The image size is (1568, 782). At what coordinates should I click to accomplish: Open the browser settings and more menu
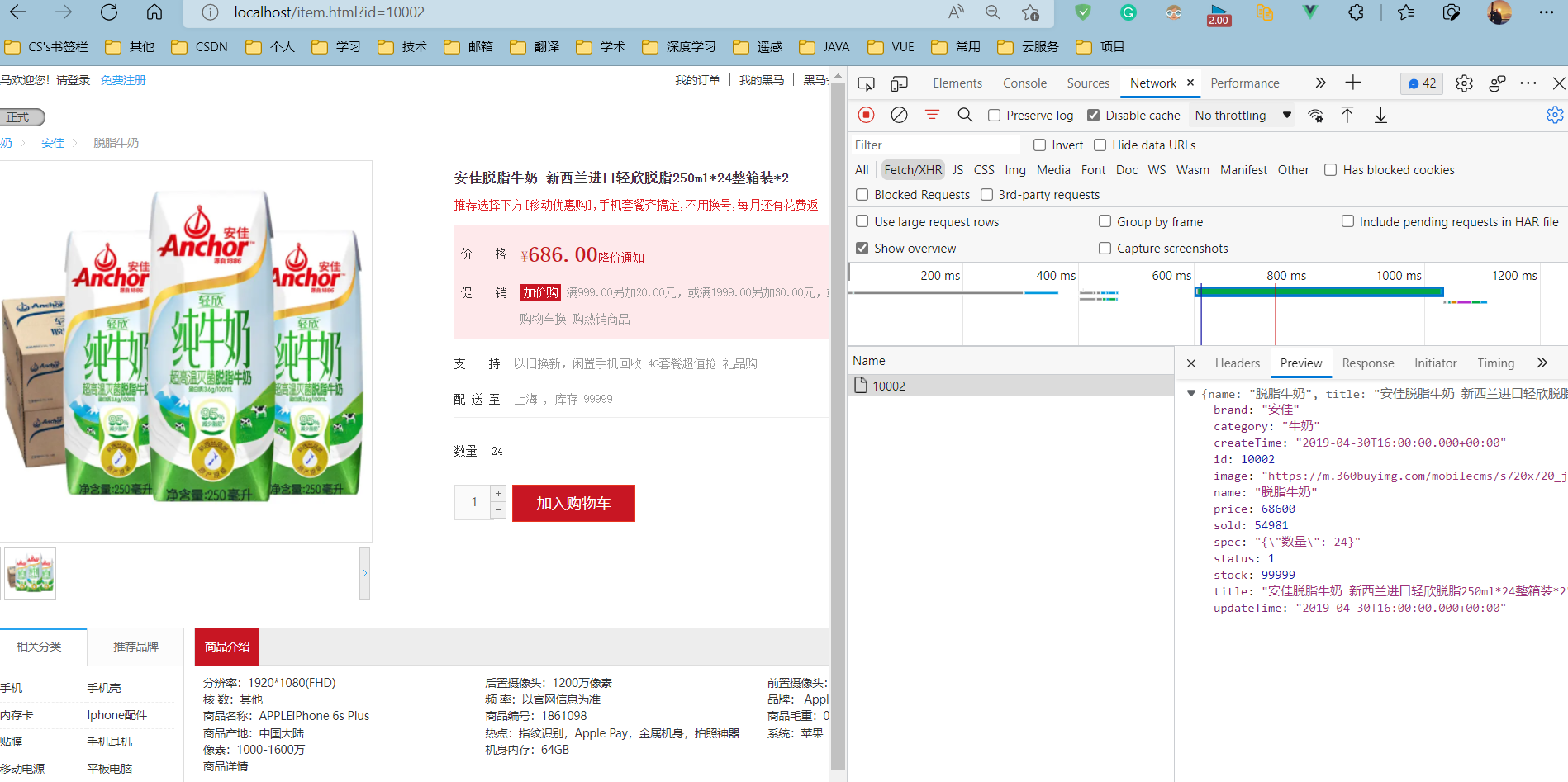[x=1547, y=12]
